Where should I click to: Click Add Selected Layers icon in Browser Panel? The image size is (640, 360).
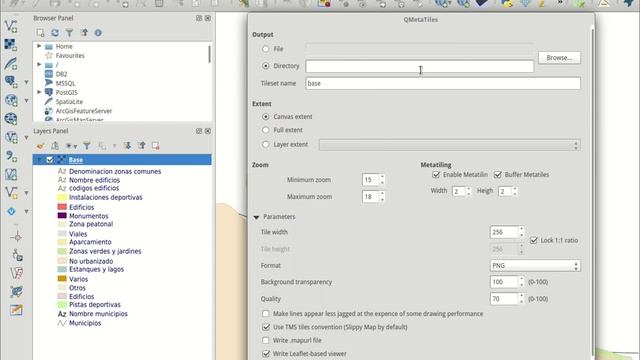click(40, 33)
